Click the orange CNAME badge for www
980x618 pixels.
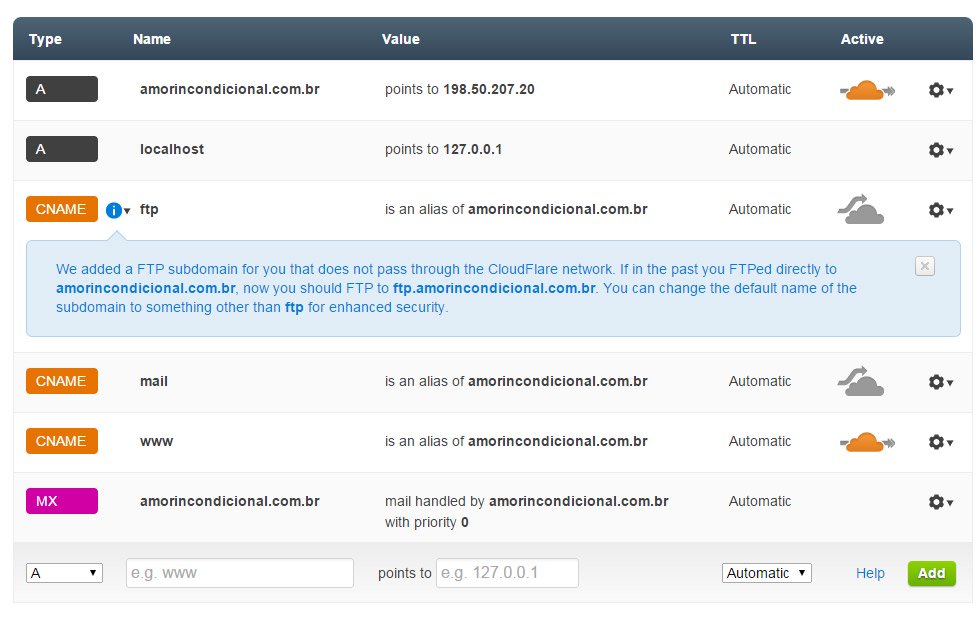point(62,441)
